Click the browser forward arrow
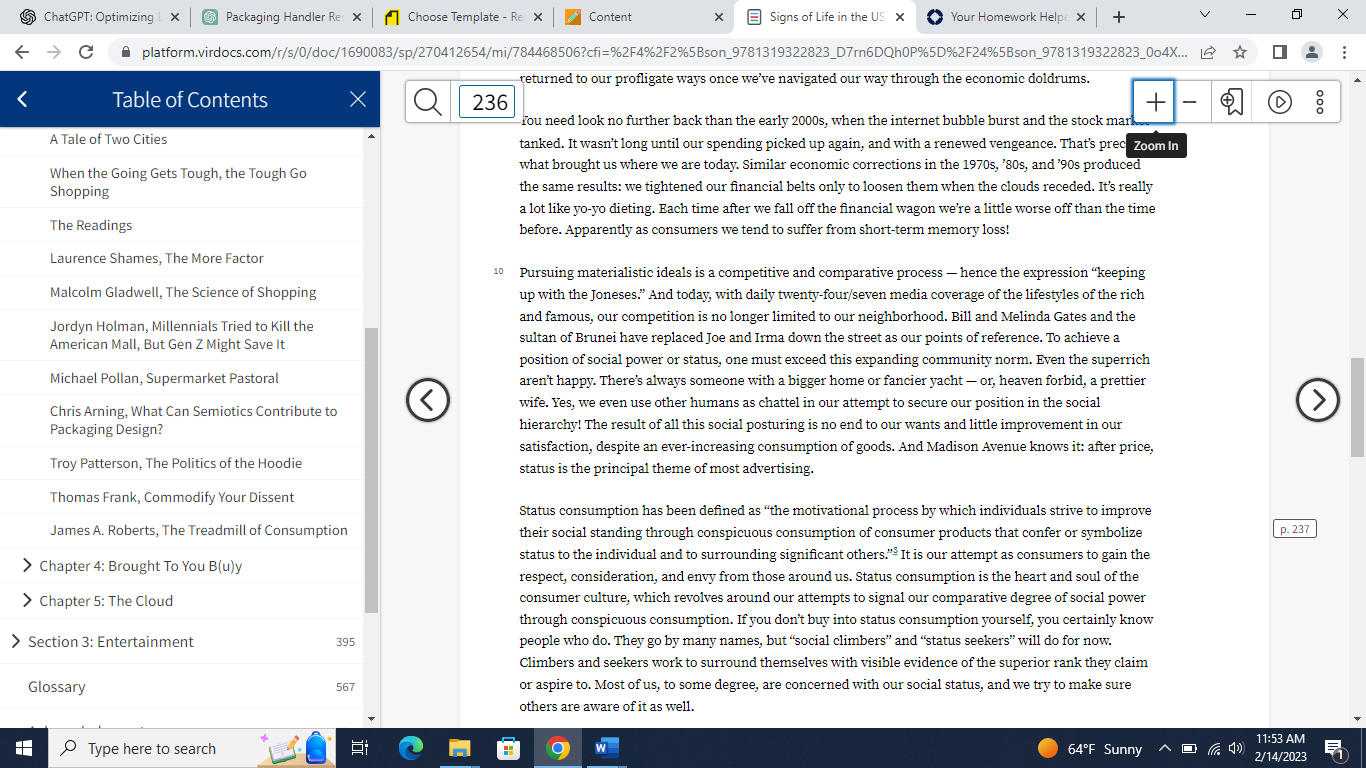This screenshot has height=768, width=1366. coord(53,52)
